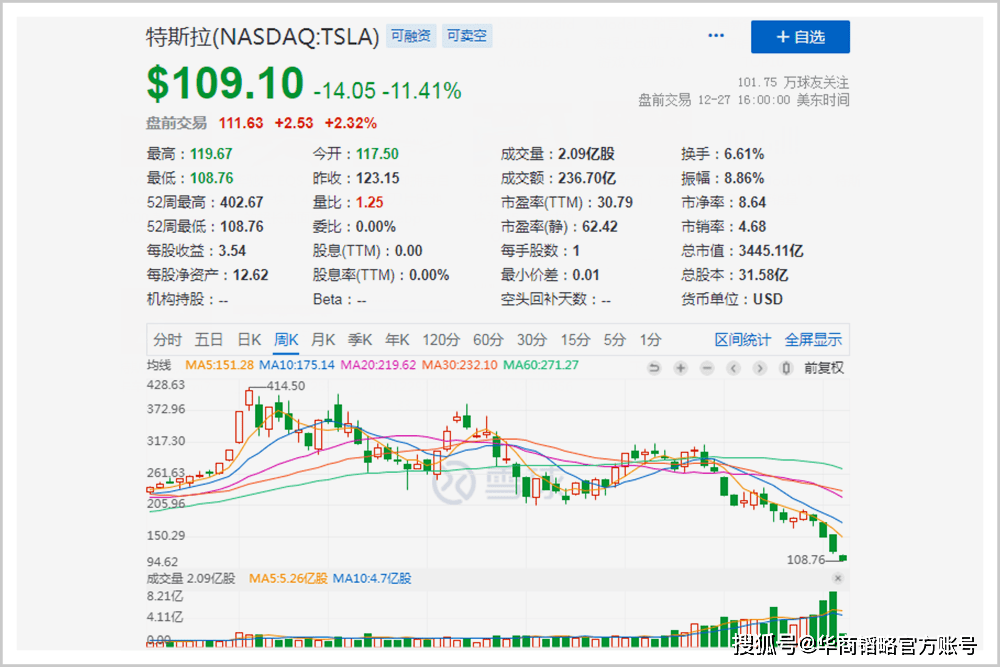
Task: Toggle the candlestick chart style icon
Action: 786,368
